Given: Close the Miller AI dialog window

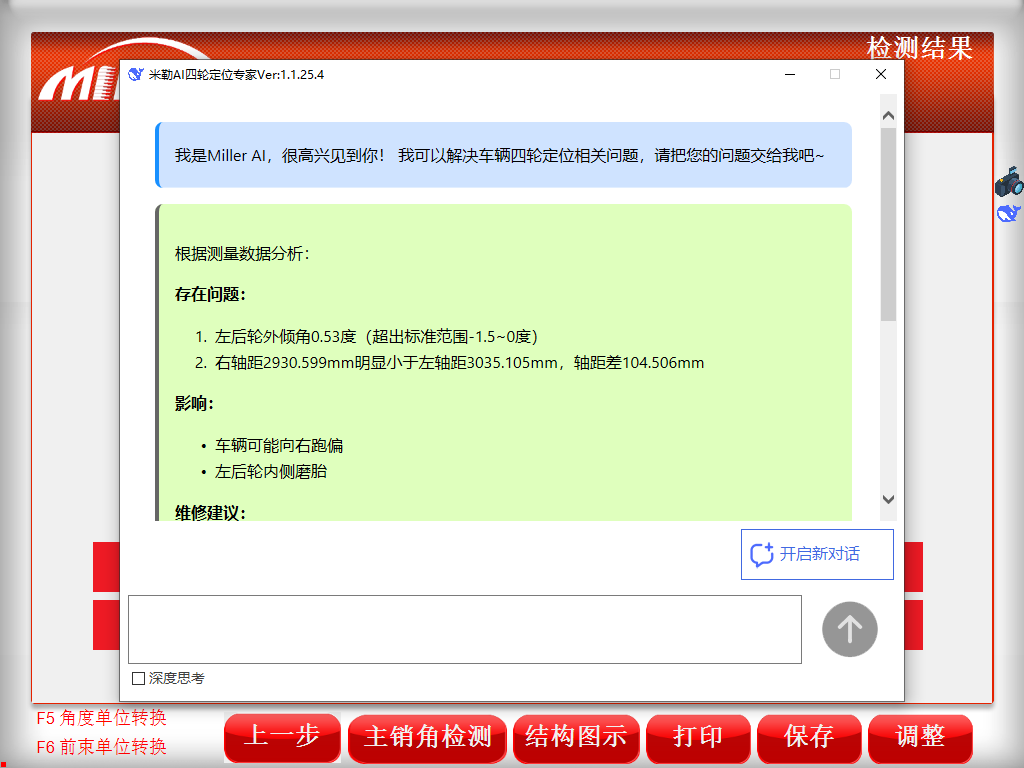Looking at the screenshot, I should pos(881,74).
